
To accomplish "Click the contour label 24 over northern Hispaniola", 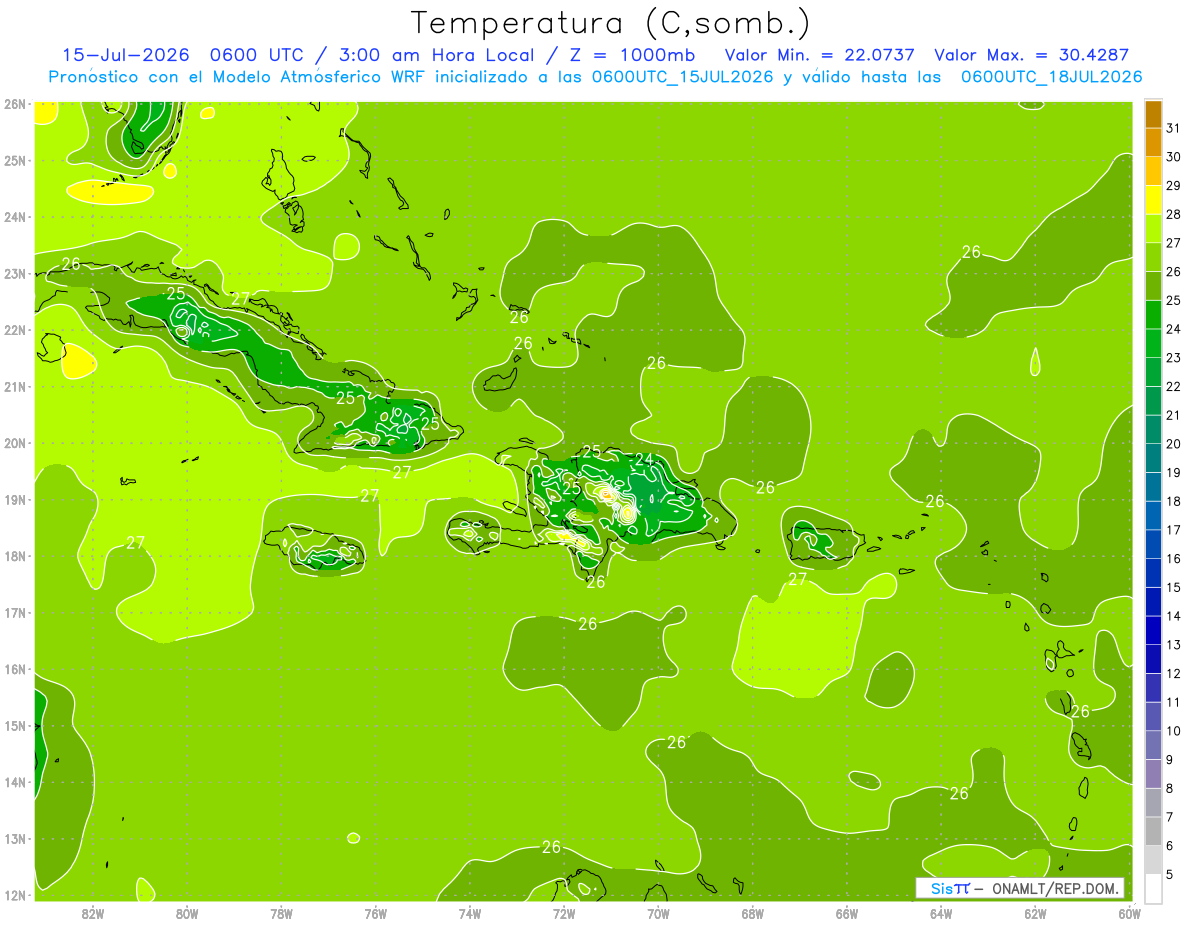I will coord(644,460).
